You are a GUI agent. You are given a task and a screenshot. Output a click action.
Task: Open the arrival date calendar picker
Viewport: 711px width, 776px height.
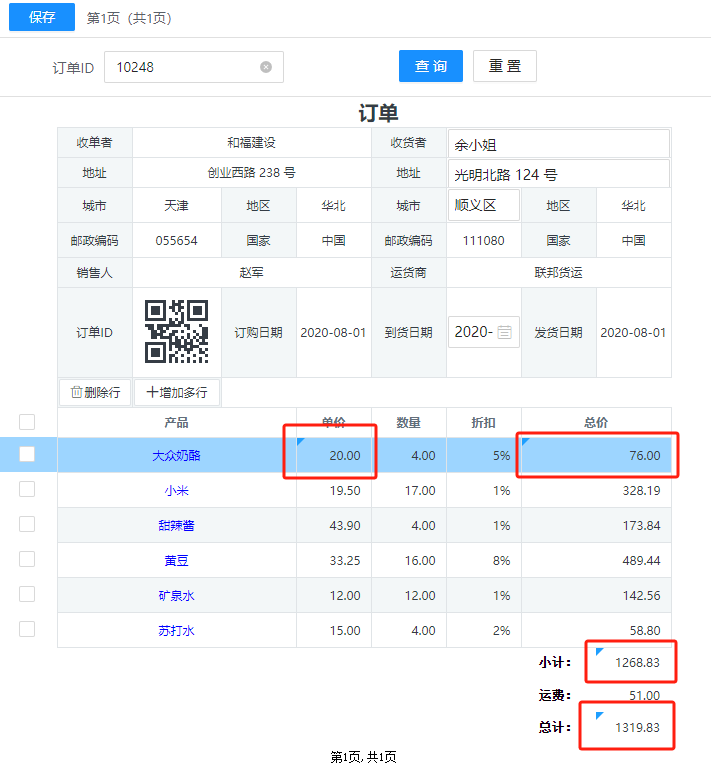[x=505, y=332]
